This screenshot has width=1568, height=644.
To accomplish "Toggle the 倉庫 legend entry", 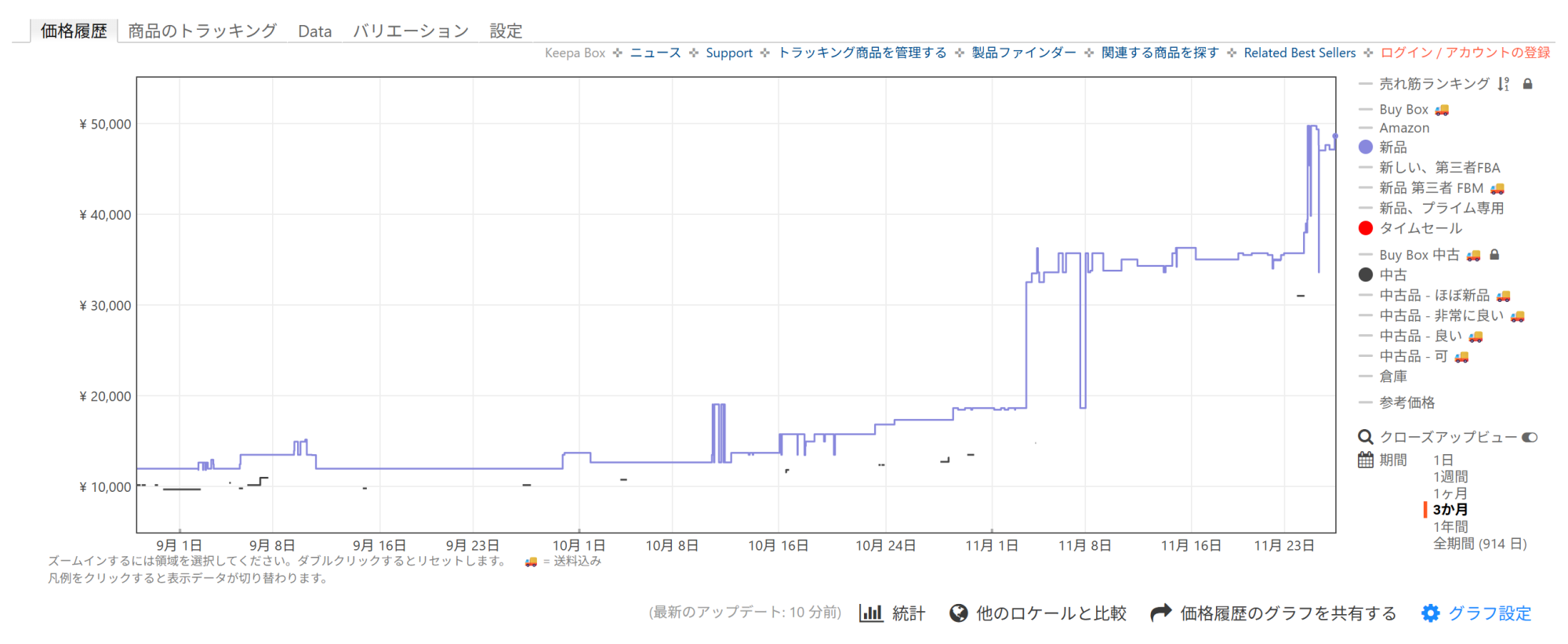I will click(x=1393, y=377).
